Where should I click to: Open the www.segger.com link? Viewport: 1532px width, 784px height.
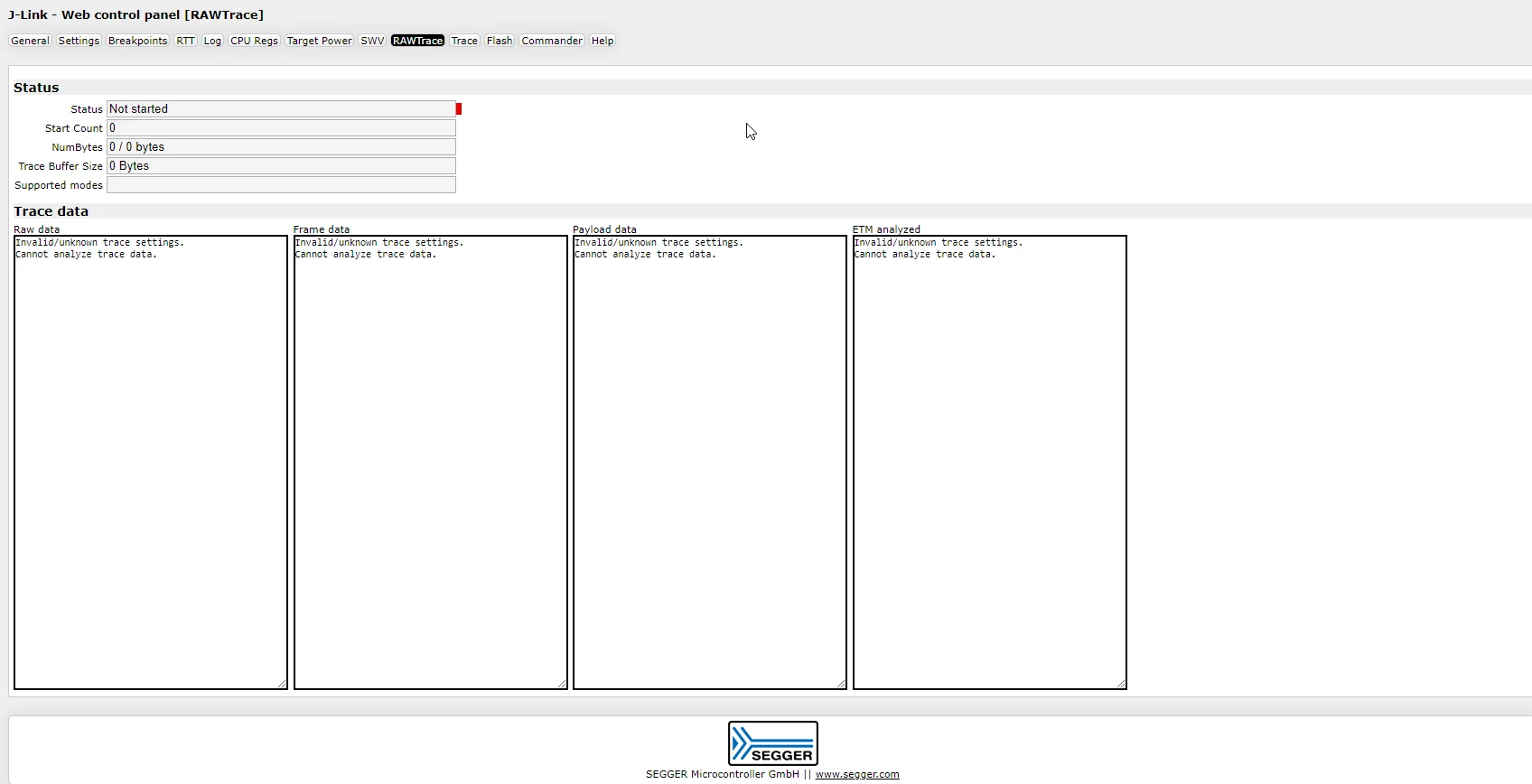[x=857, y=774]
